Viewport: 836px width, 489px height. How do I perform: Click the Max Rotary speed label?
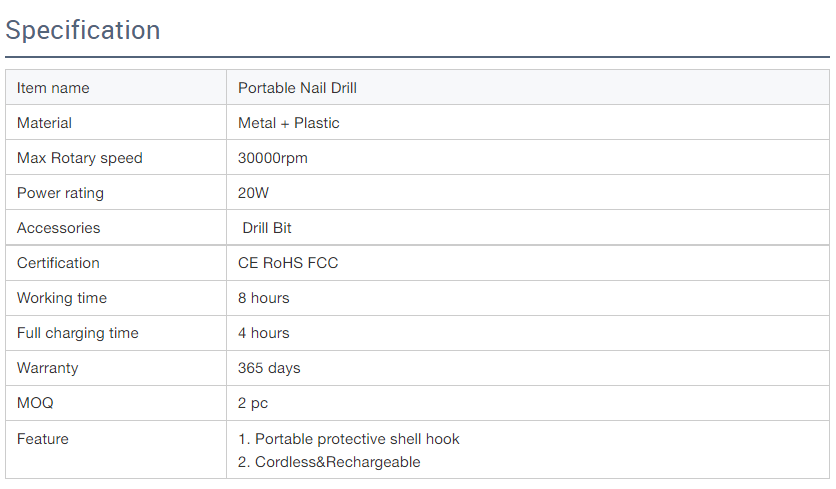point(79,158)
